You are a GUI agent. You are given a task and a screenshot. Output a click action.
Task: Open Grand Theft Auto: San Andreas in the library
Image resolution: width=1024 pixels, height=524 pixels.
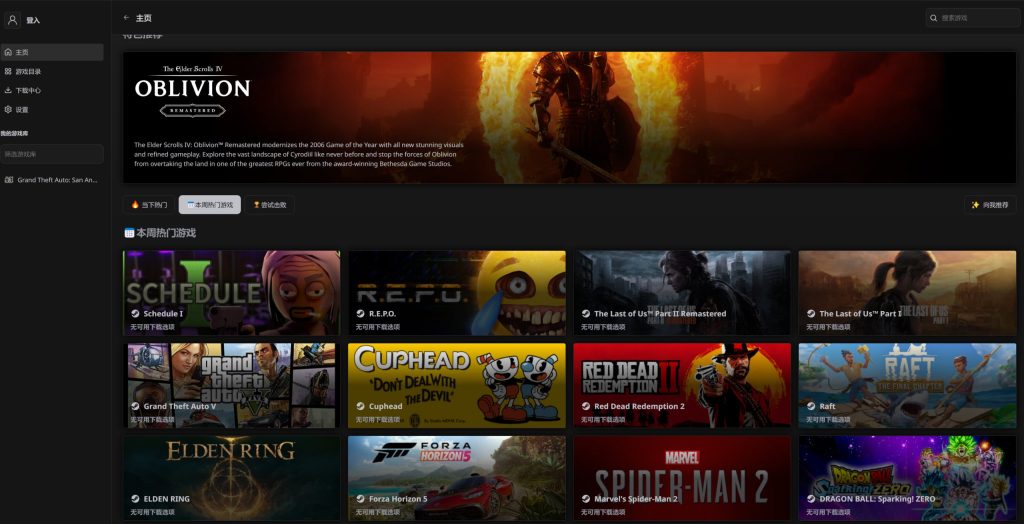click(x=52, y=180)
